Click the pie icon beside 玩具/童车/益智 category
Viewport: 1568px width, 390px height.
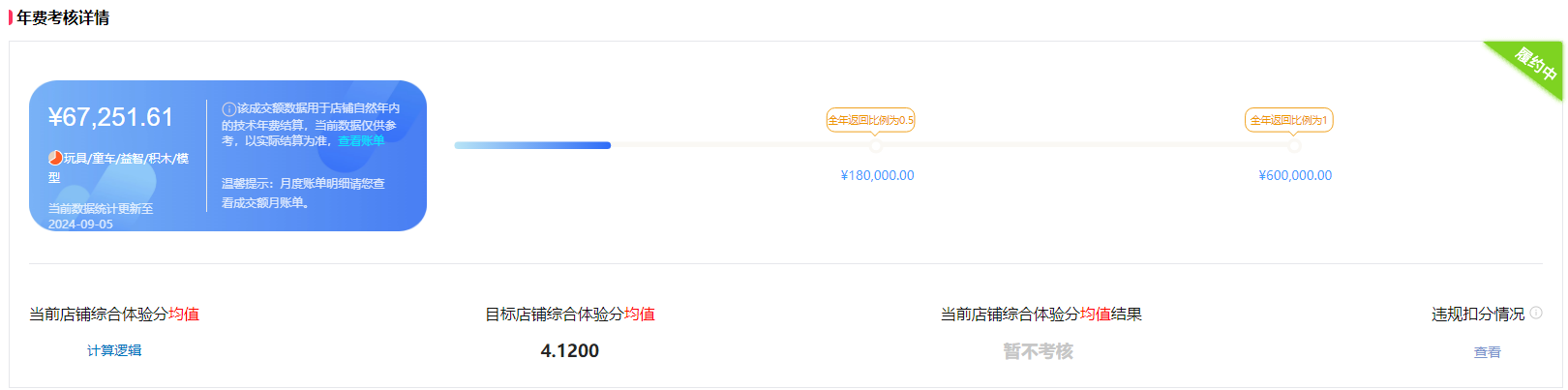pos(55,158)
